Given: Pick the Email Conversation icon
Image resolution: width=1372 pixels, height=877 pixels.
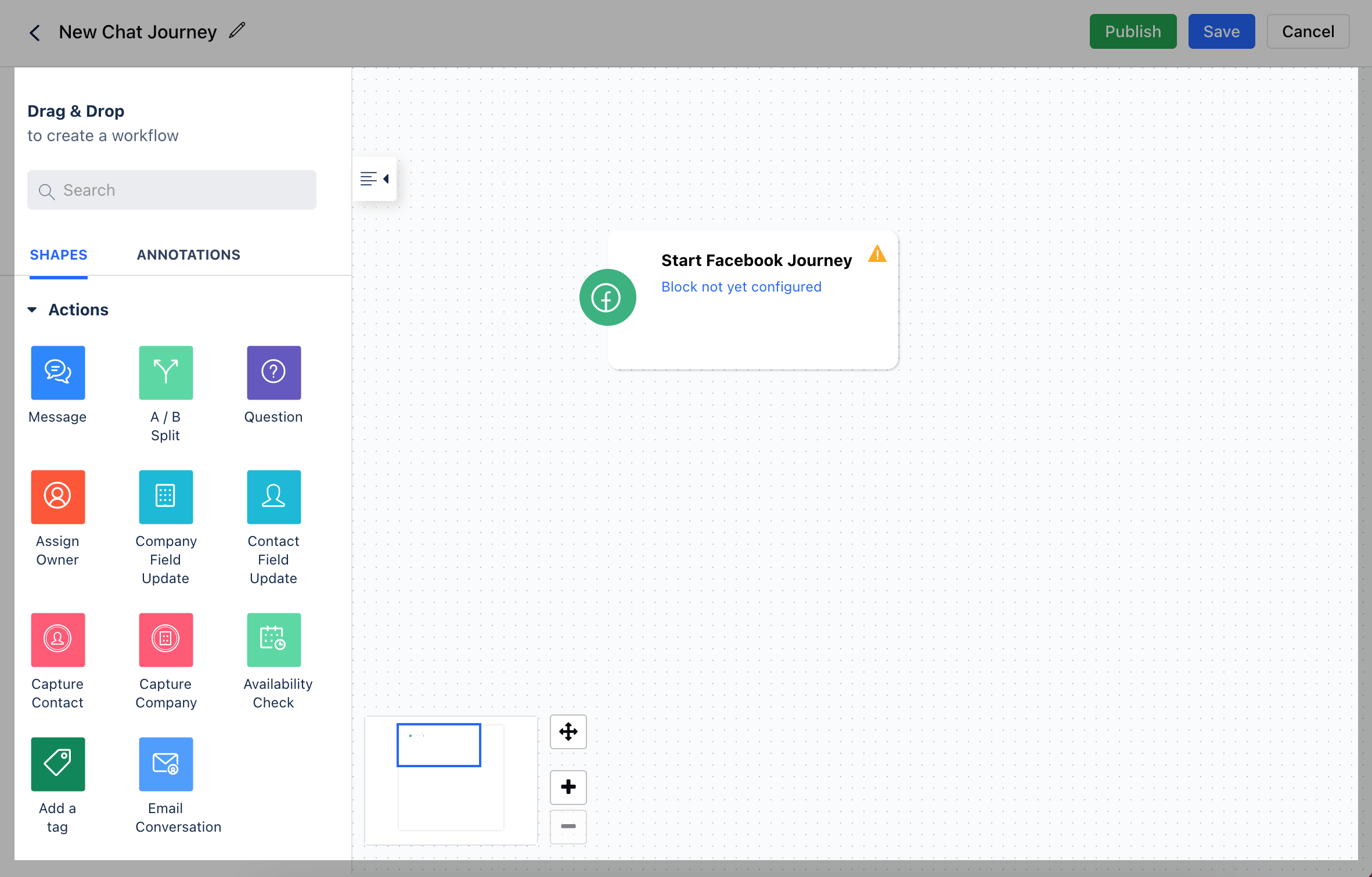Looking at the screenshot, I should click(165, 764).
